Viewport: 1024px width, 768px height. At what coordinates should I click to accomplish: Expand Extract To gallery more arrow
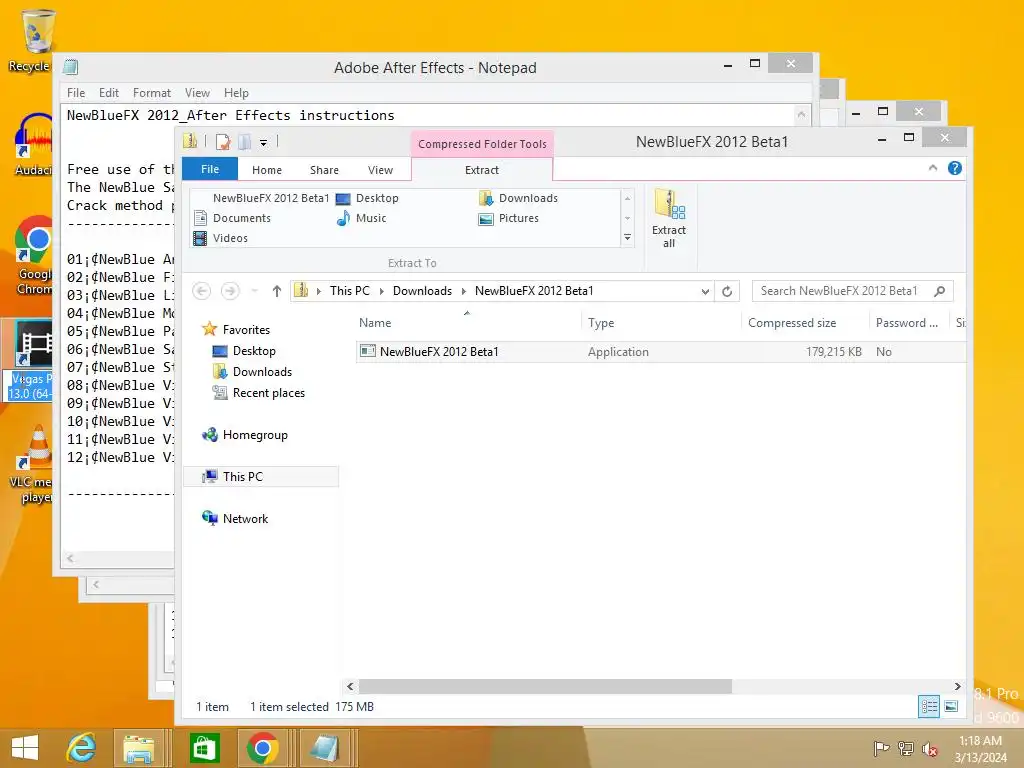627,238
